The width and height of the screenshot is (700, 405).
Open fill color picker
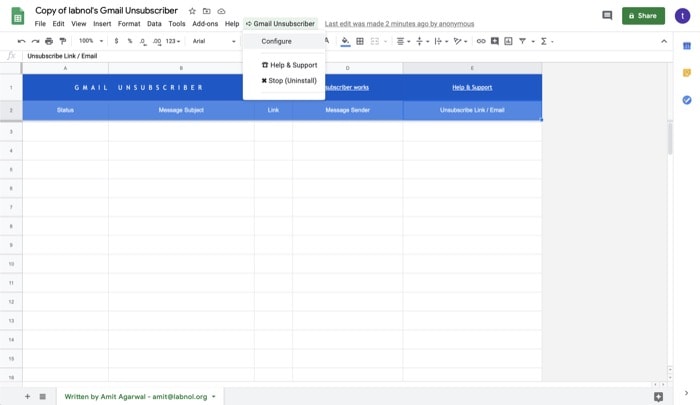click(x=345, y=42)
